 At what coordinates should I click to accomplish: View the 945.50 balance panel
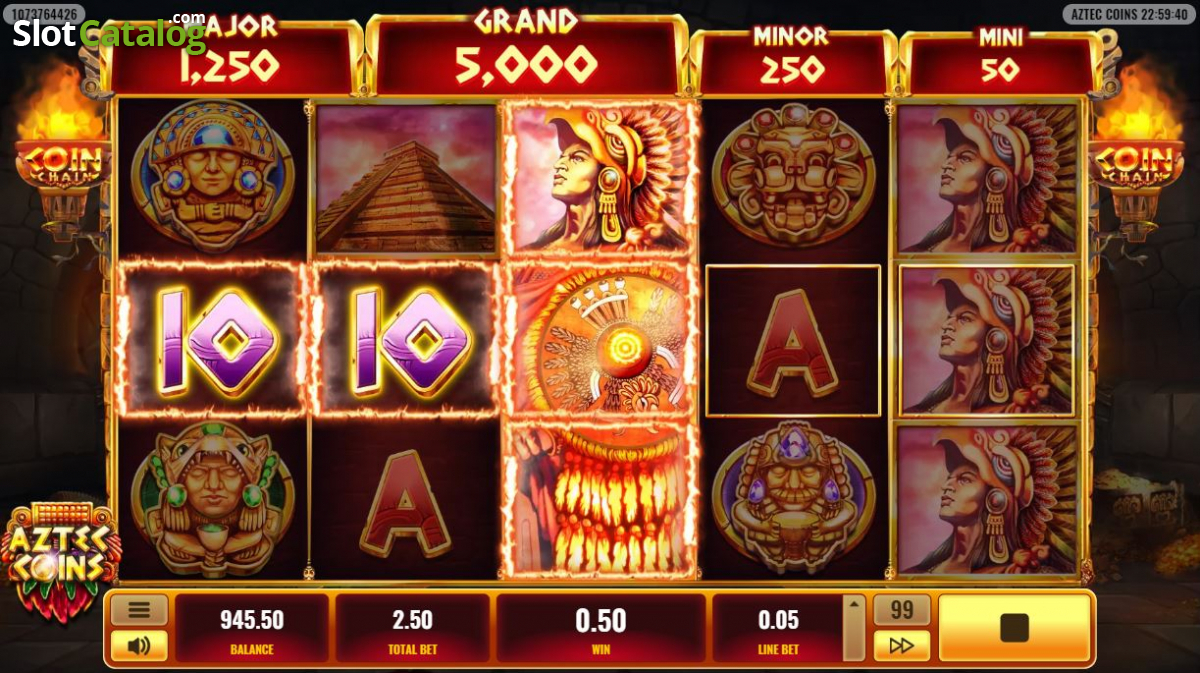pyautogui.click(x=252, y=628)
